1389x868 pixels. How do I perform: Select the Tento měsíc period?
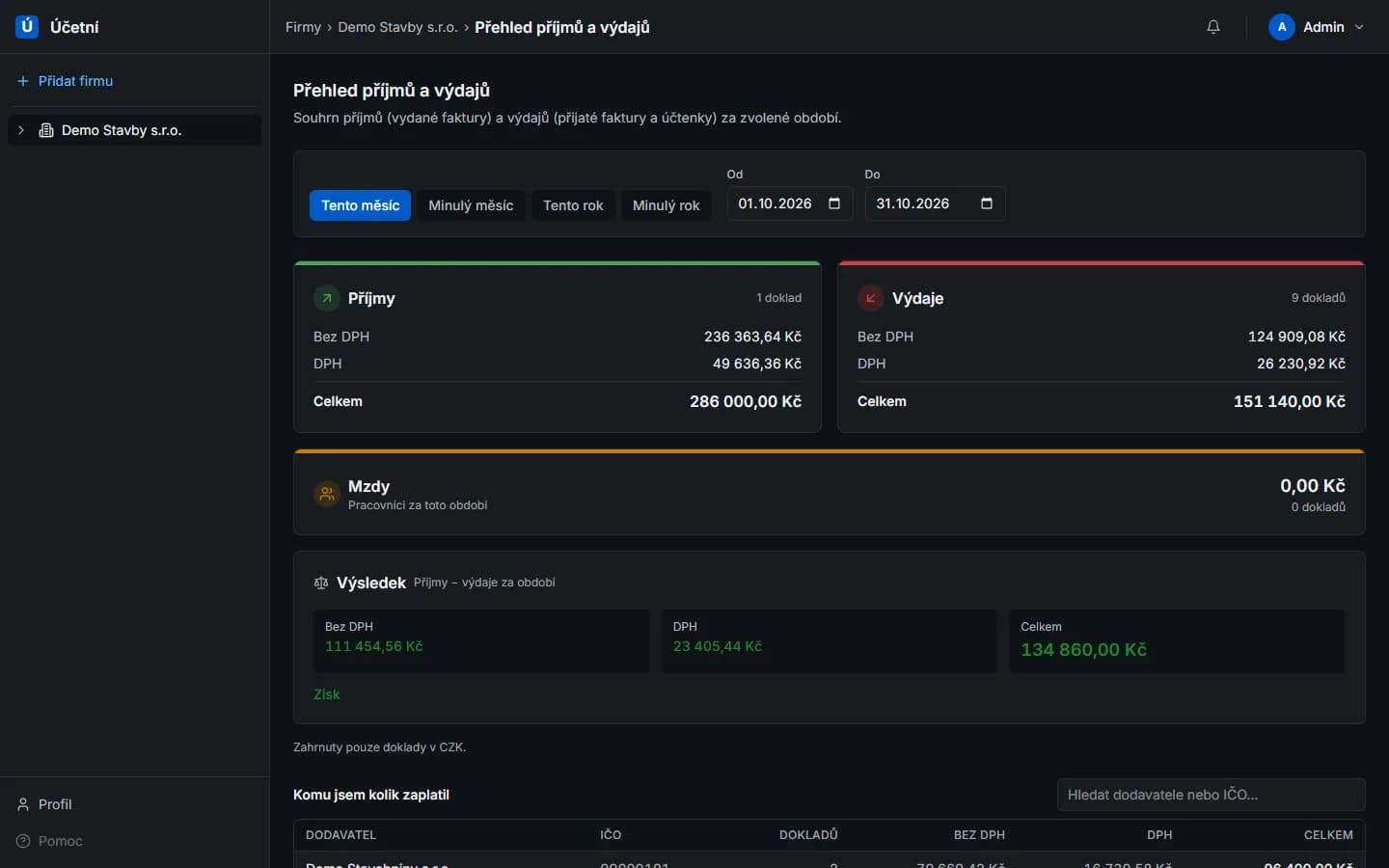click(x=360, y=205)
